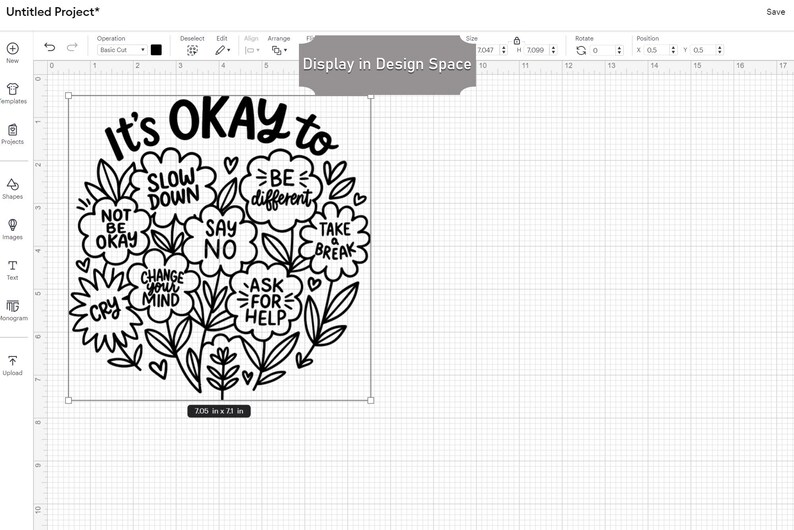Click the Save button

[x=775, y=12]
